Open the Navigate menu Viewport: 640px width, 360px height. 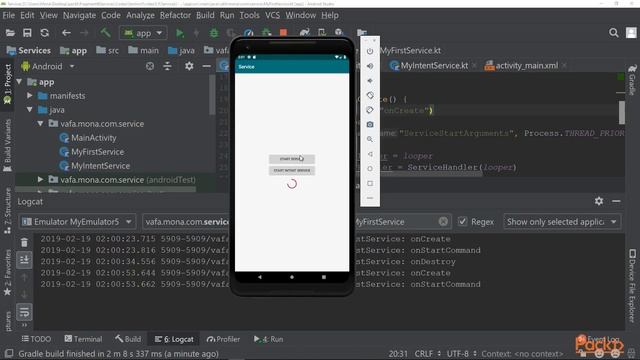[79, 15]
